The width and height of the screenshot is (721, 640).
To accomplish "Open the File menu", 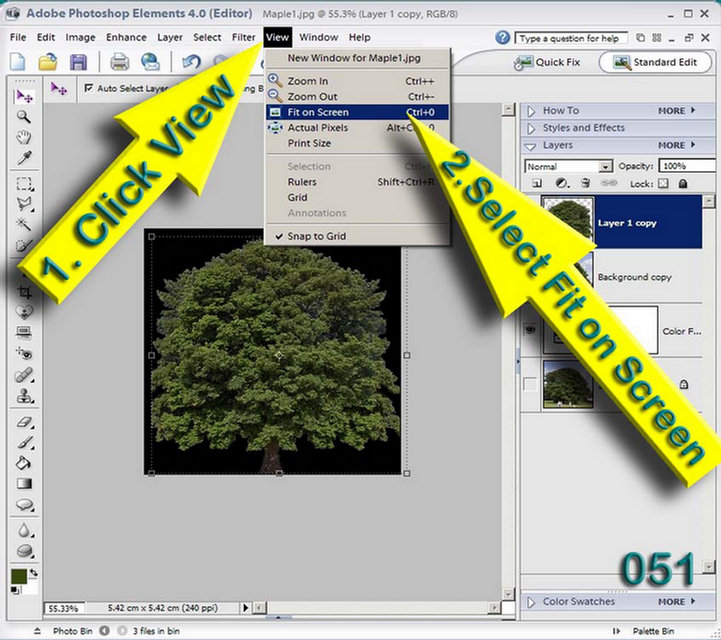I will tap(18, 37).
